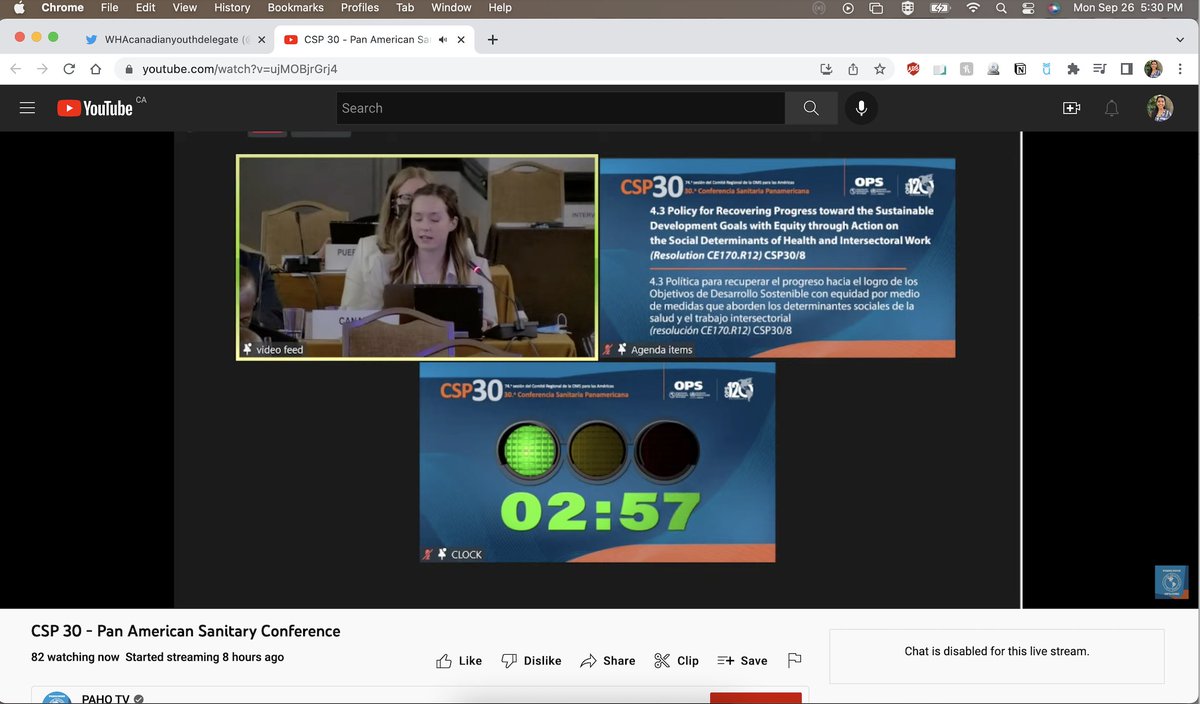Open the webcam-style extension icon
This screenshot has width=1200, height=704.
(993, 69)
